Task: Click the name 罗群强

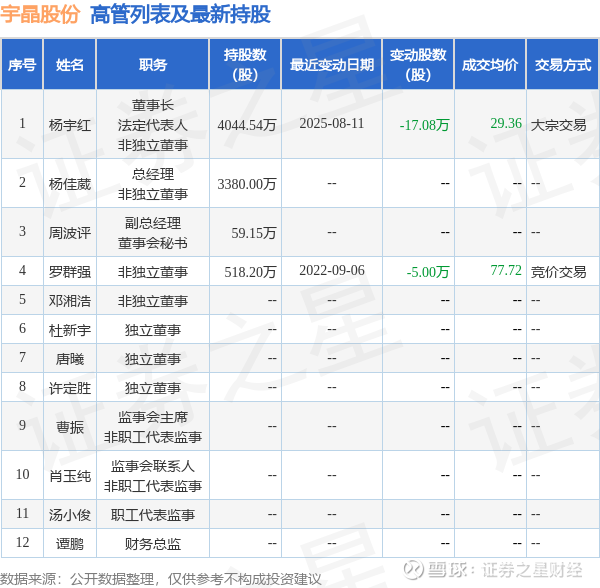Action: click(x=70, y=272)
